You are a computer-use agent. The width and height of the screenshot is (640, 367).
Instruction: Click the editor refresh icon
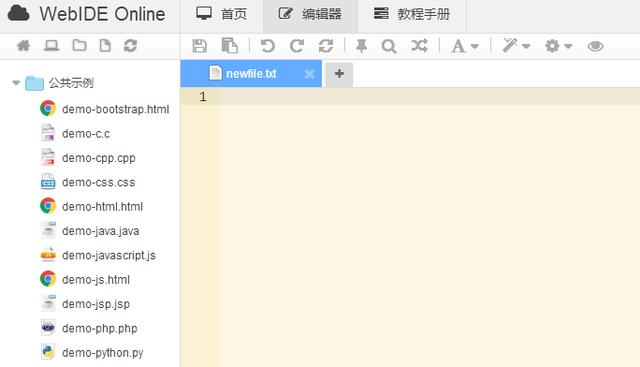(x=326, y=46)
